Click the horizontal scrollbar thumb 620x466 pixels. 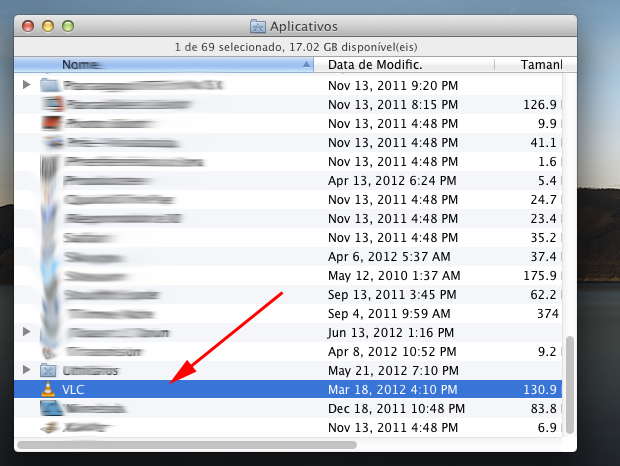pos(187,445)
